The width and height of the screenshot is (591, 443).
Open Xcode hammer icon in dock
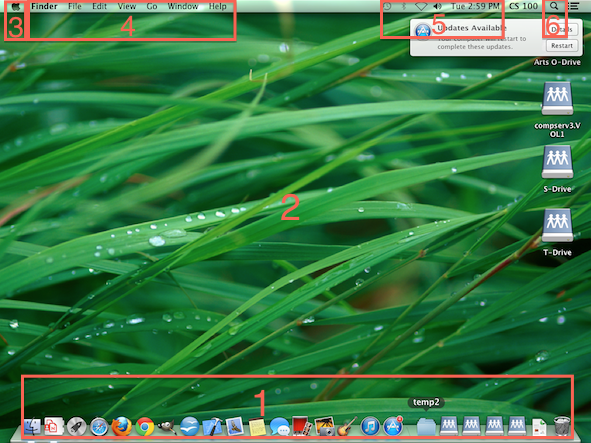(212, 427)
